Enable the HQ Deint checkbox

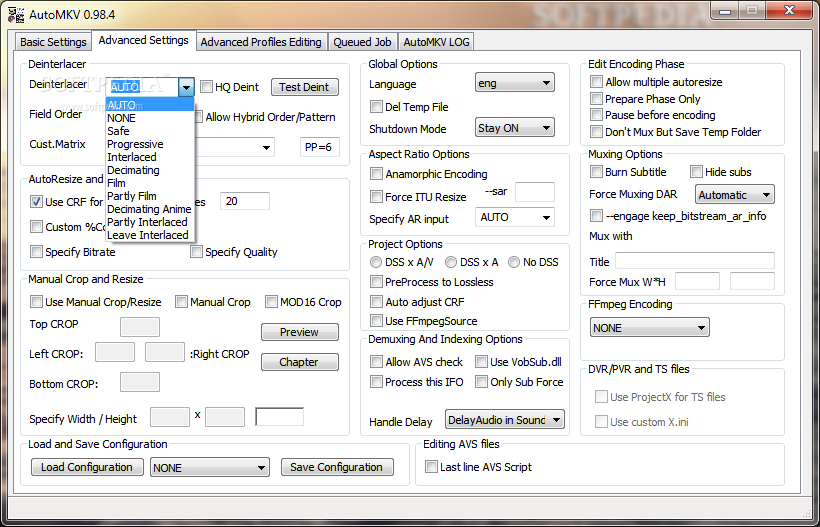207,87
